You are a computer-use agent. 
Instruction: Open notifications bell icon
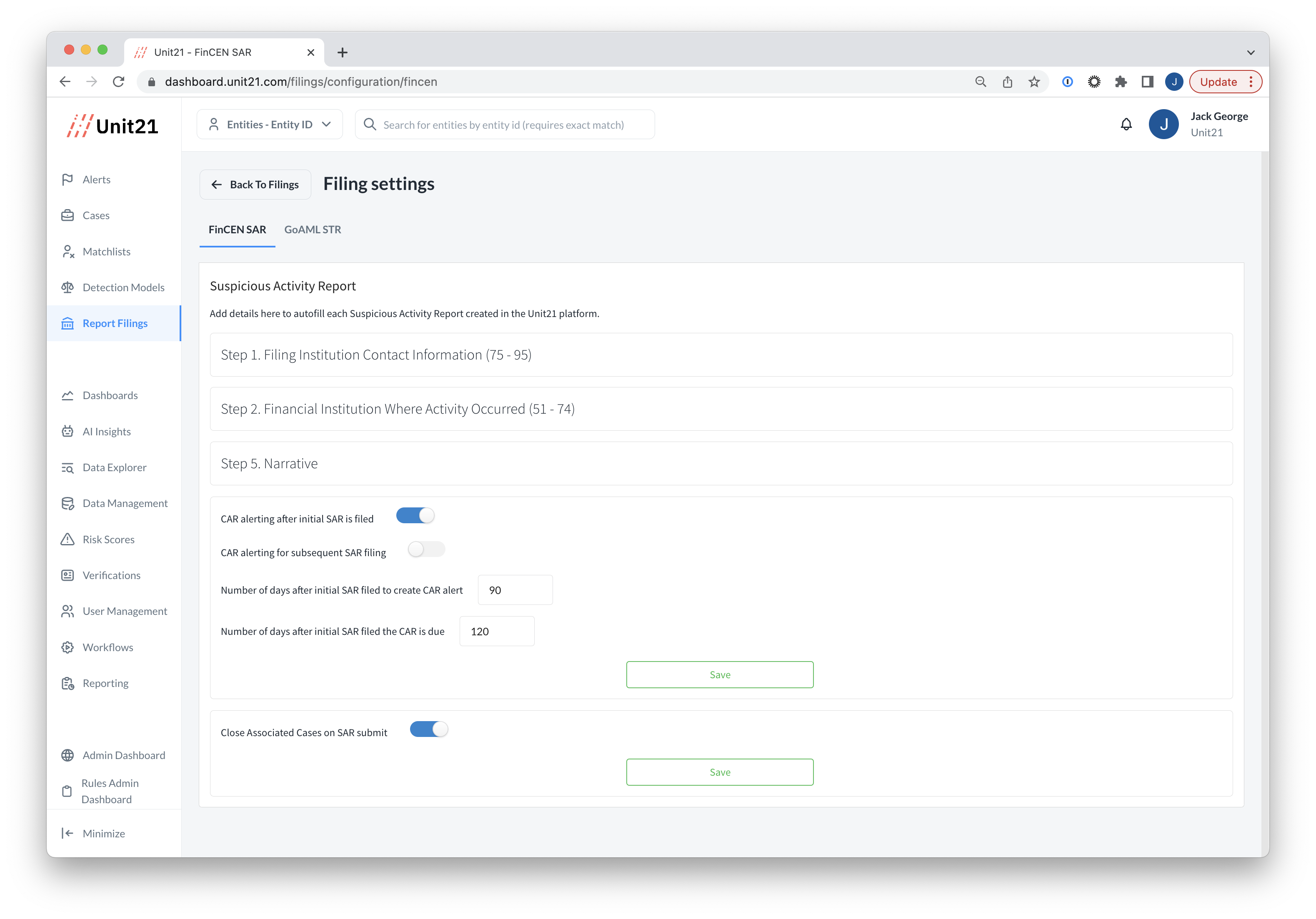click(1126, 124)
